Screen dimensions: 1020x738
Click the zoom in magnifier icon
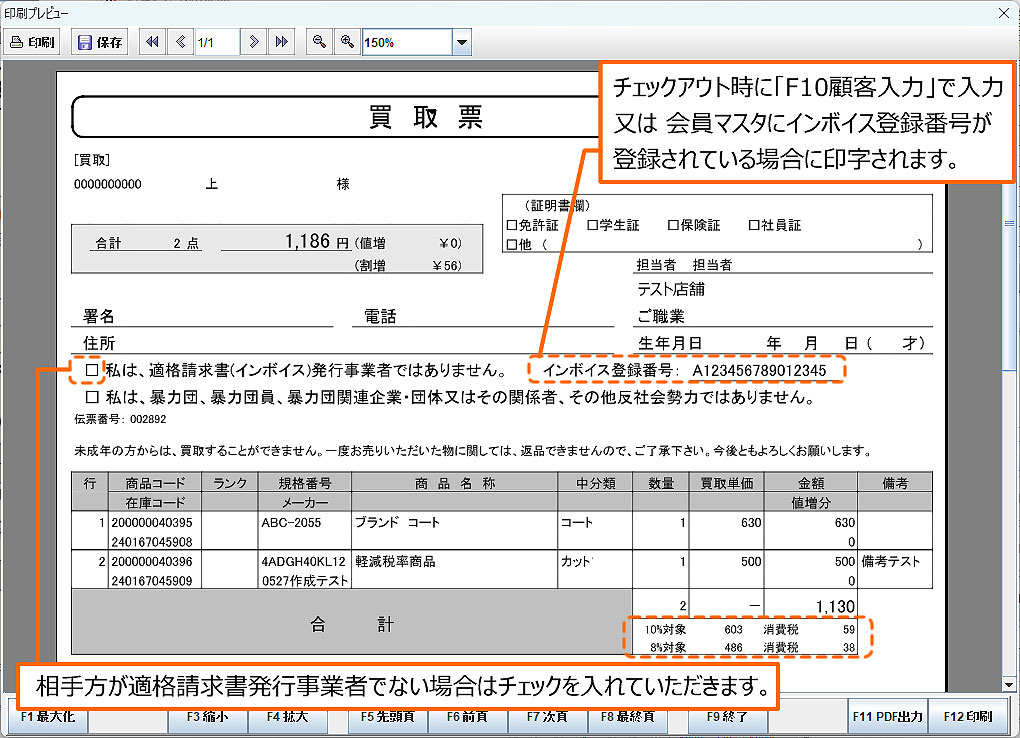tap(347, 42)
